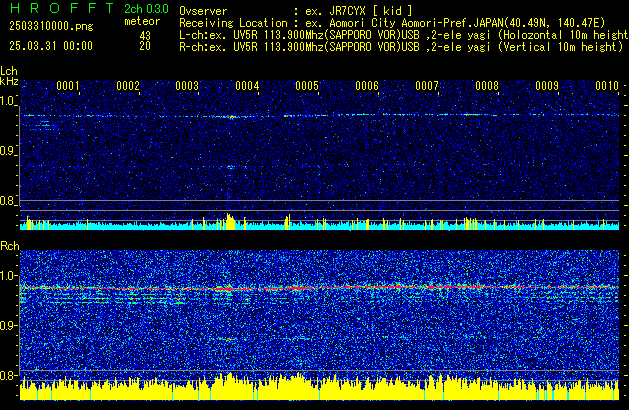
Task: Select the 0008 minute marker
Action: point(487,86)
